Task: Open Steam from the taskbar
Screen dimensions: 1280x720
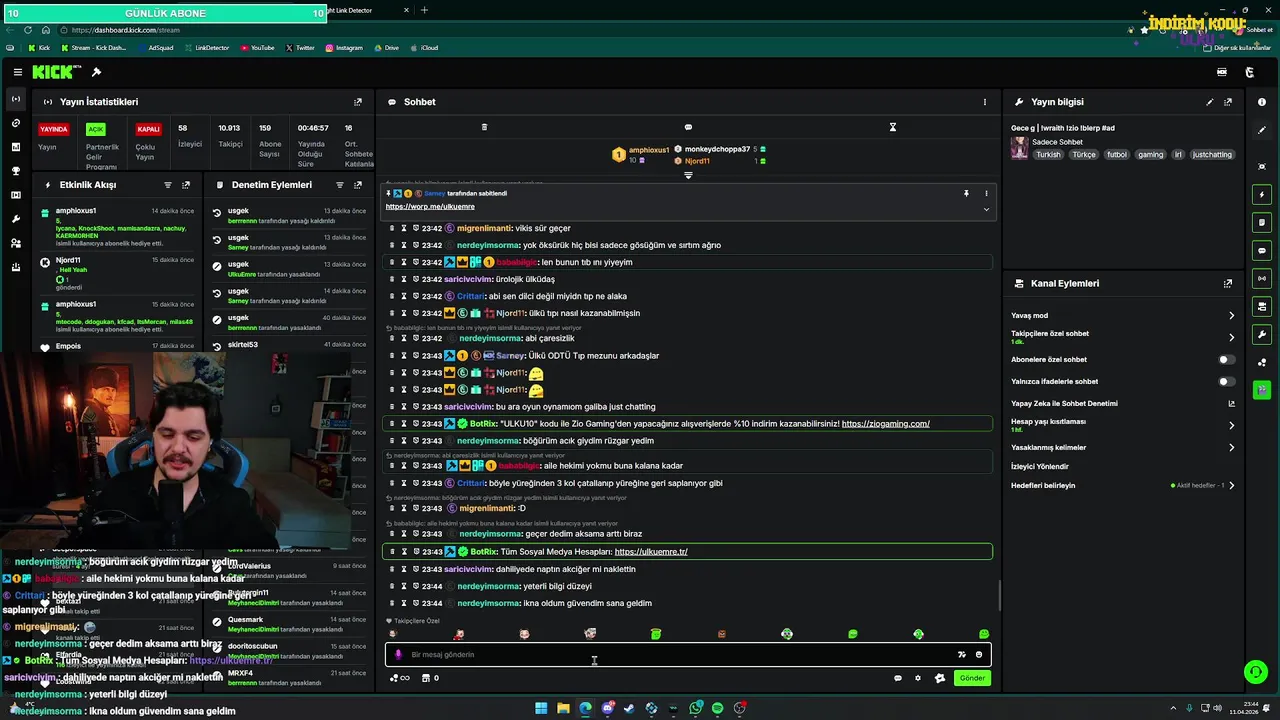Action: pyautogui.click(x=629, y=708)
